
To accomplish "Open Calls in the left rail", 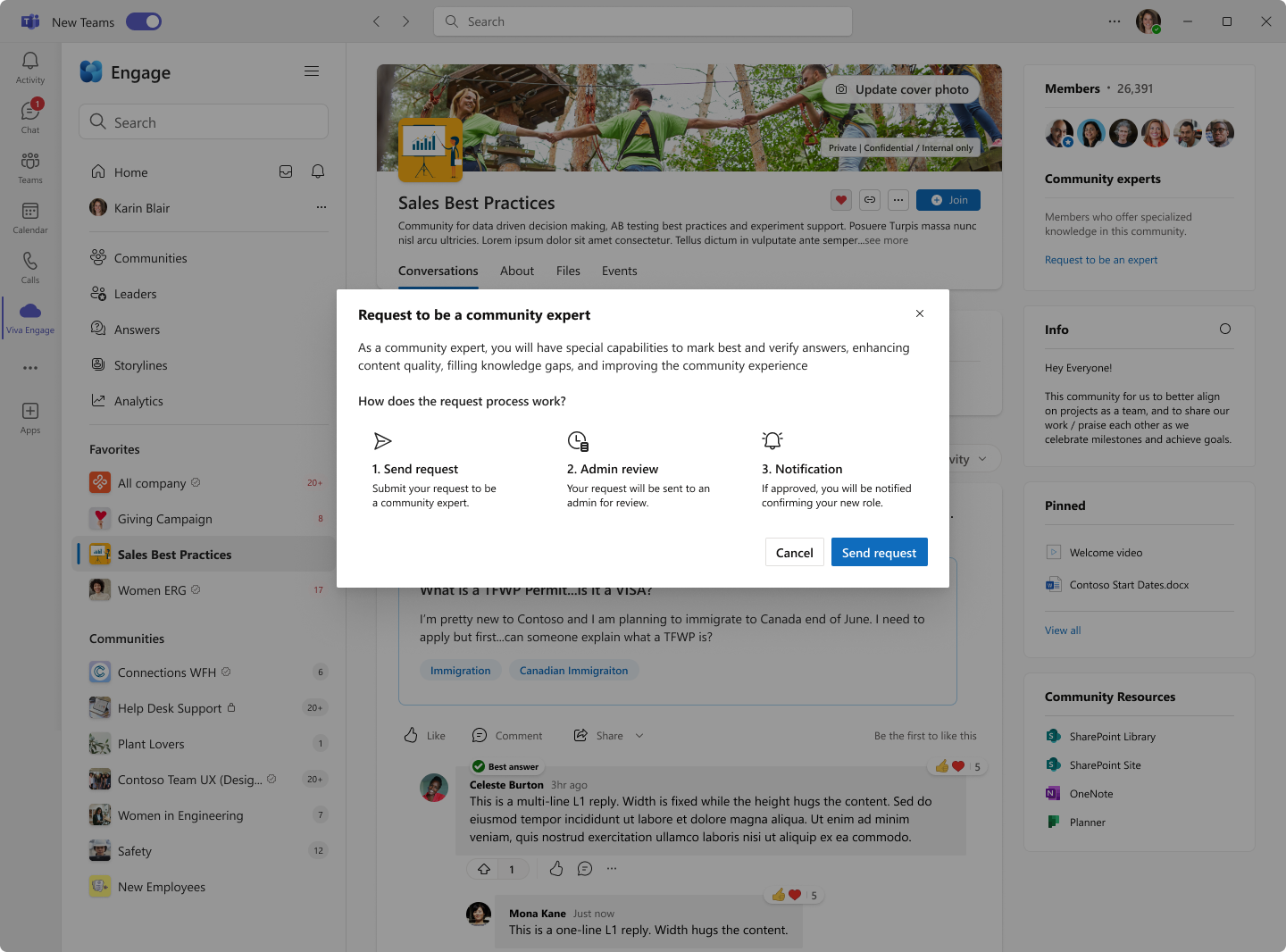I will point(30,267).
